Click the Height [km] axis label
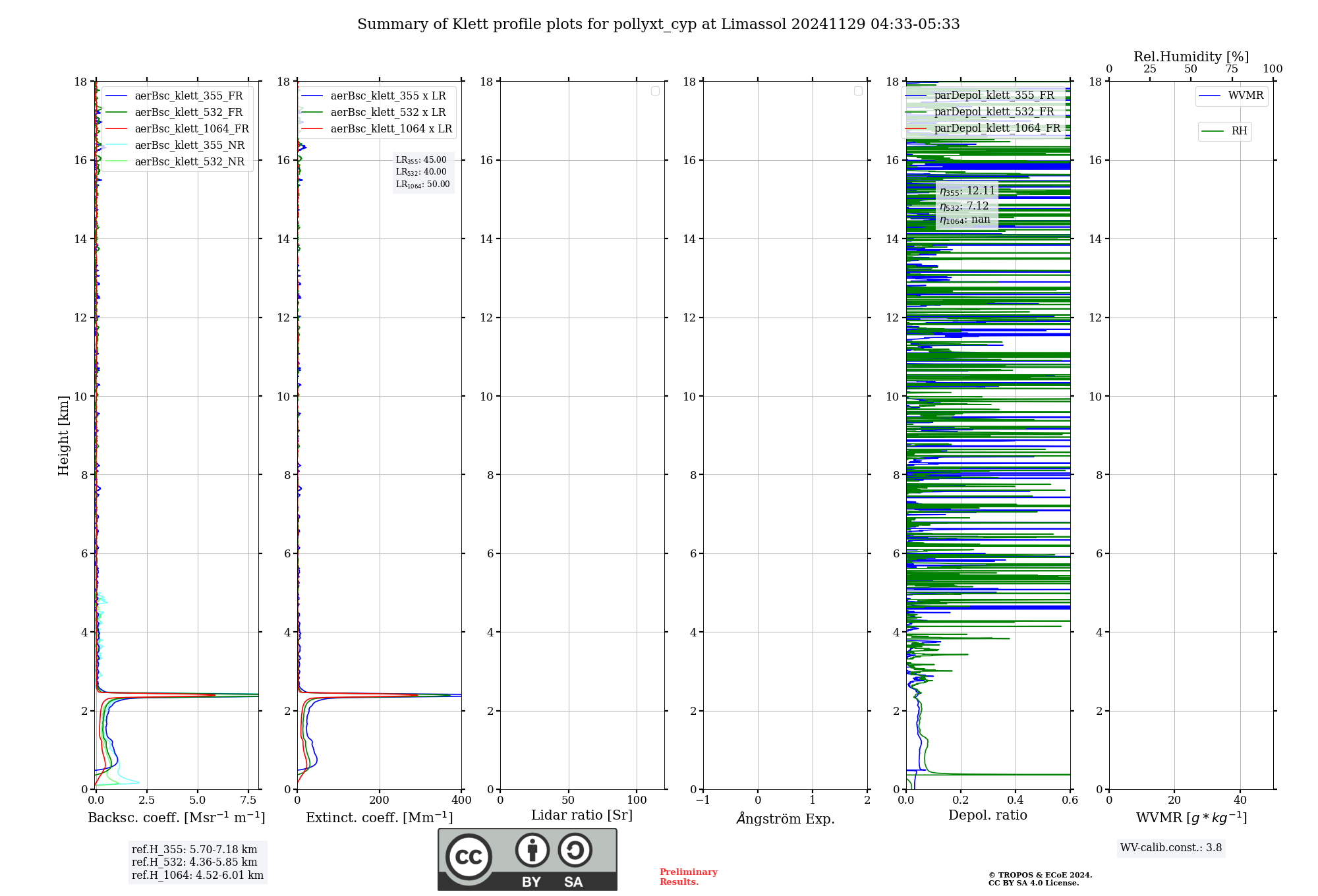Viewport: 1318px width, 896px height. coord(63,435)
